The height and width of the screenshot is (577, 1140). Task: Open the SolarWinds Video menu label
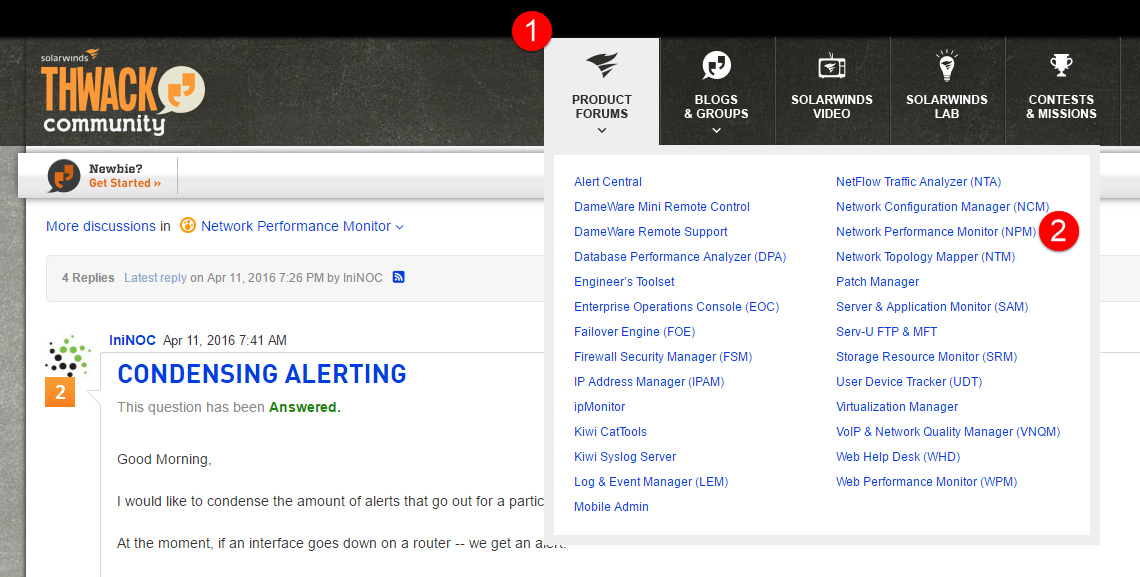[832, 106]
